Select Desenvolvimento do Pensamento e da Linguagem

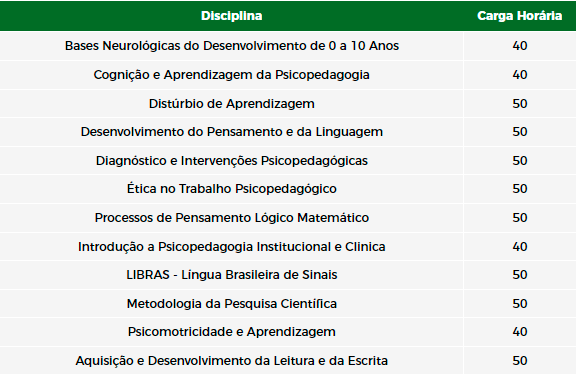231,132
